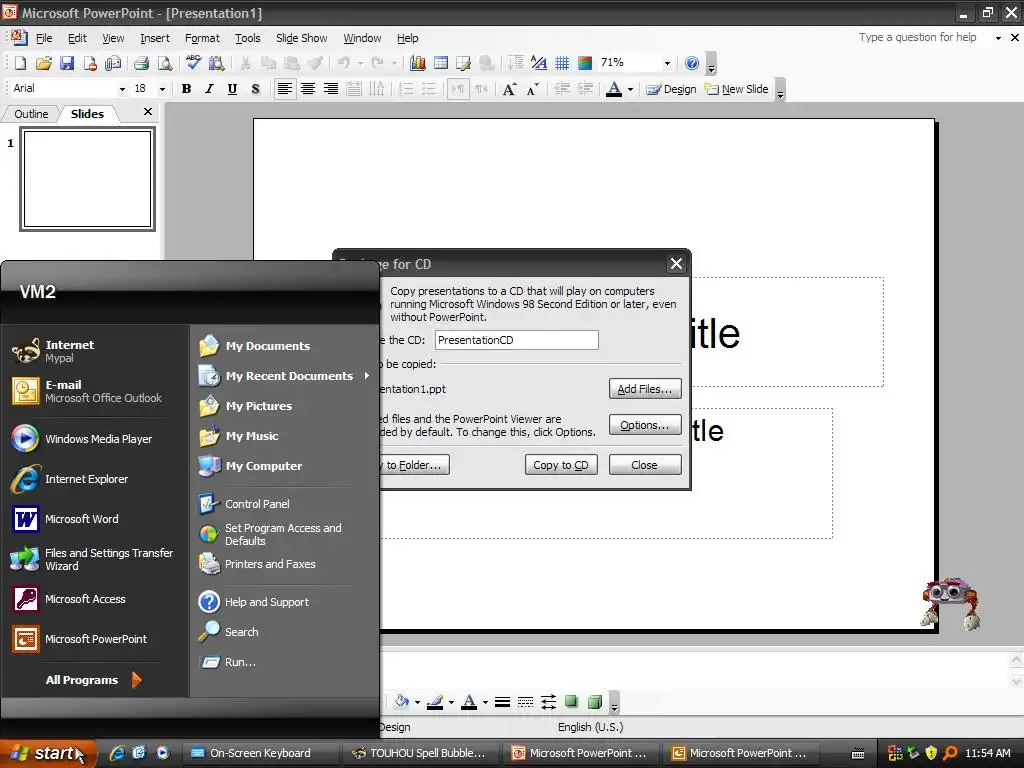1024x768 pixels.
Task: Choose line style in drawing toolbar
Action: [x=502, y=702]
